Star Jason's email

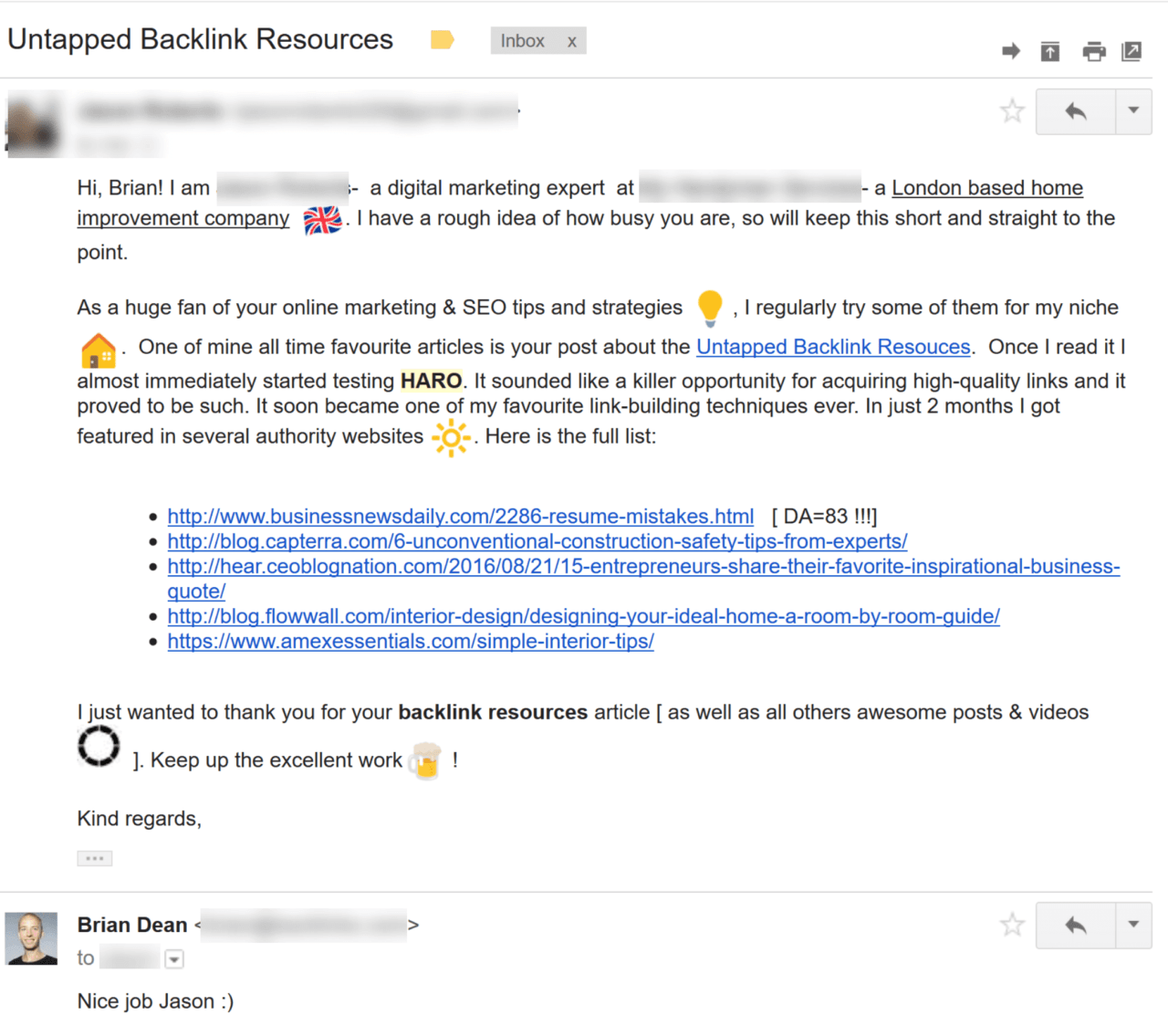(1012, 110)
